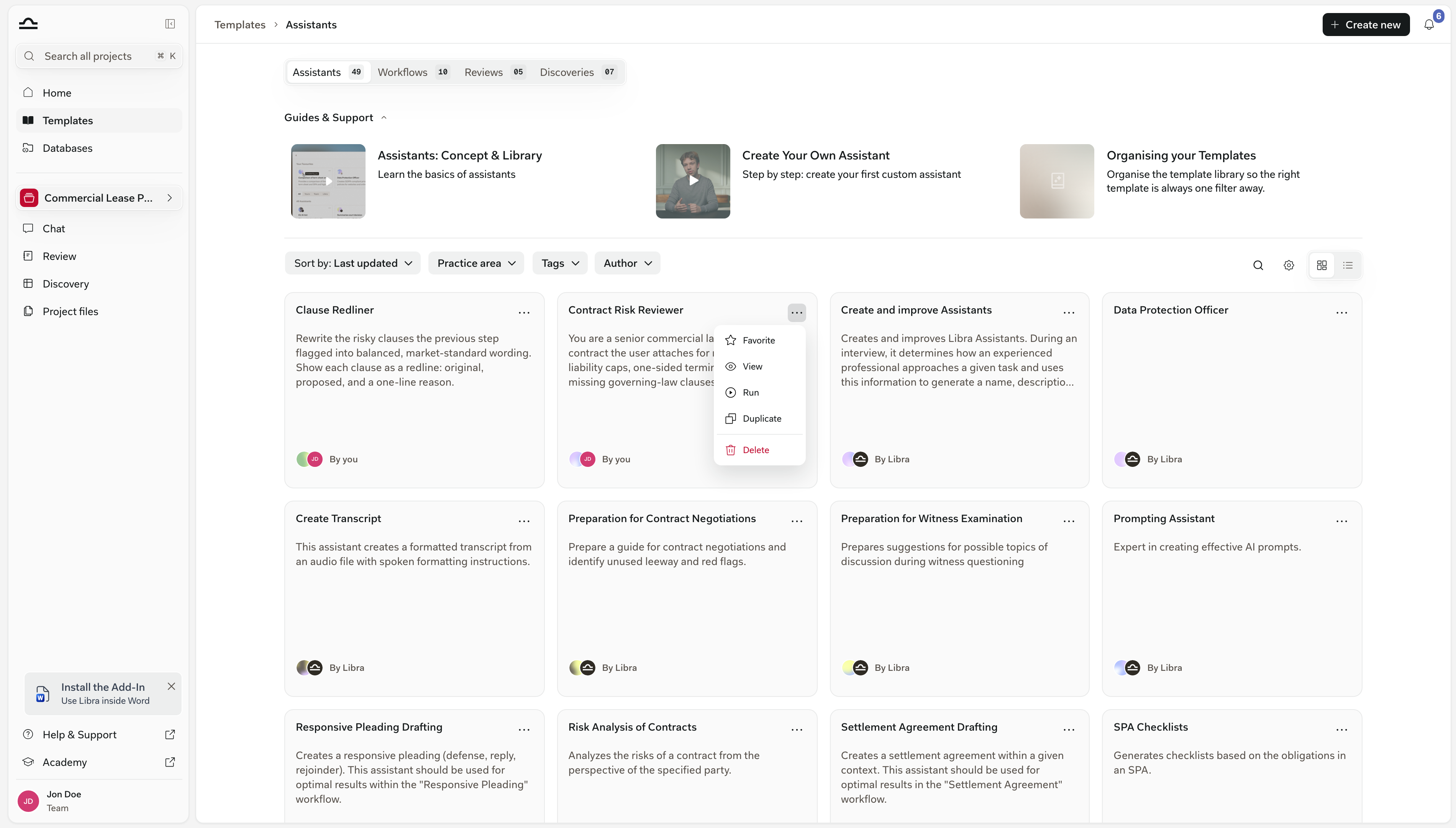This screenshot has width=1456, height=828.
Task: Select Favorite in the context menu
Action: click(759, 340)
